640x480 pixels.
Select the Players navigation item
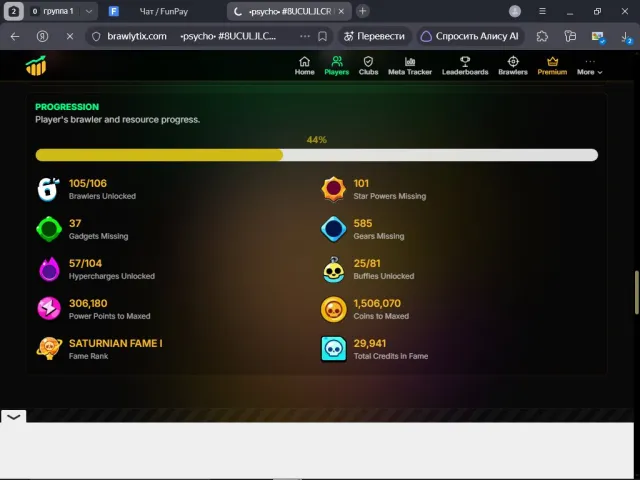pos(337,66)
